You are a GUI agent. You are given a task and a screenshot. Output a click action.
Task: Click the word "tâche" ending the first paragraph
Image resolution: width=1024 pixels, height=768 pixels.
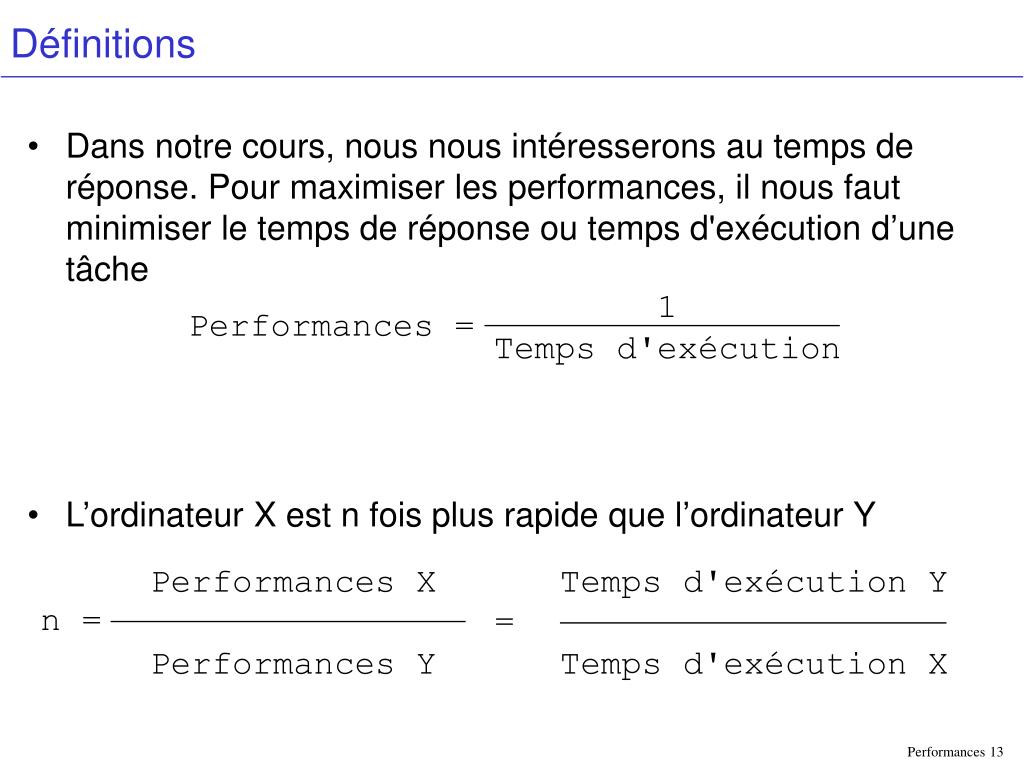[106, 270]
